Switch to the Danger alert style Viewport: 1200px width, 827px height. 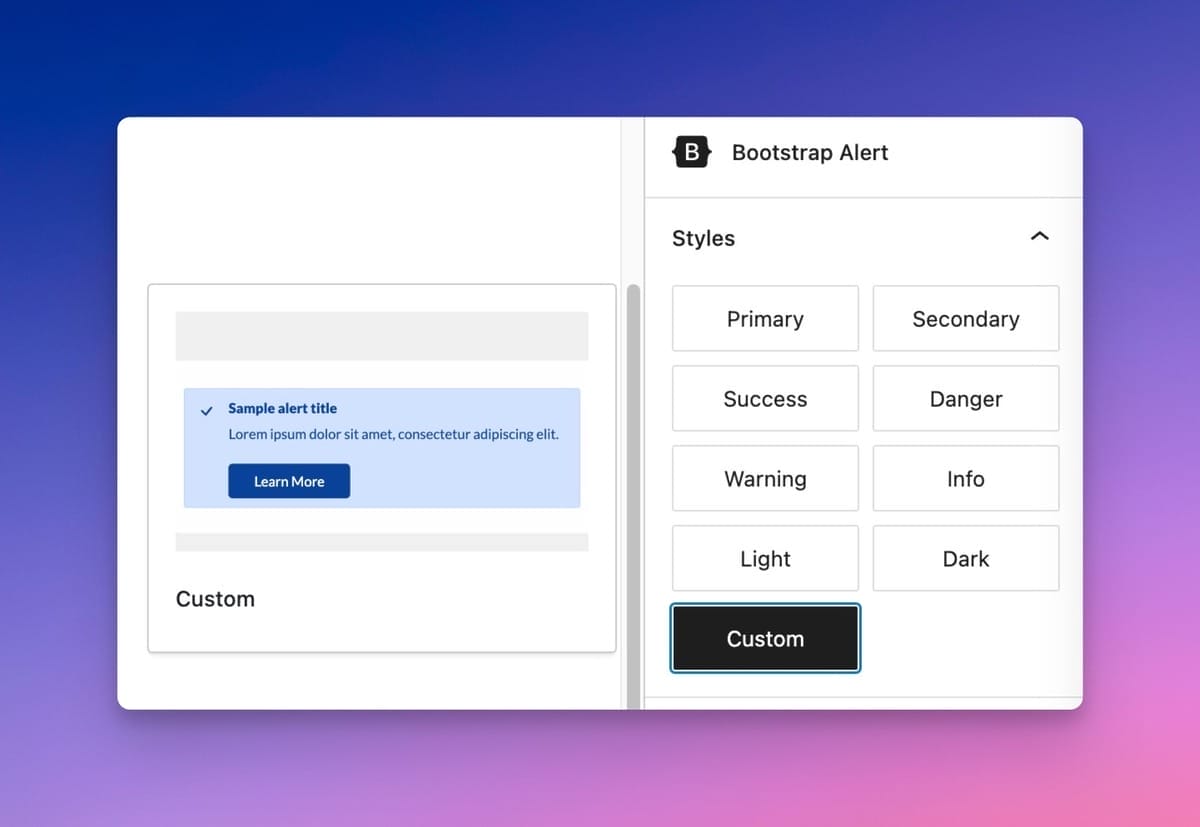pos(965,399)
